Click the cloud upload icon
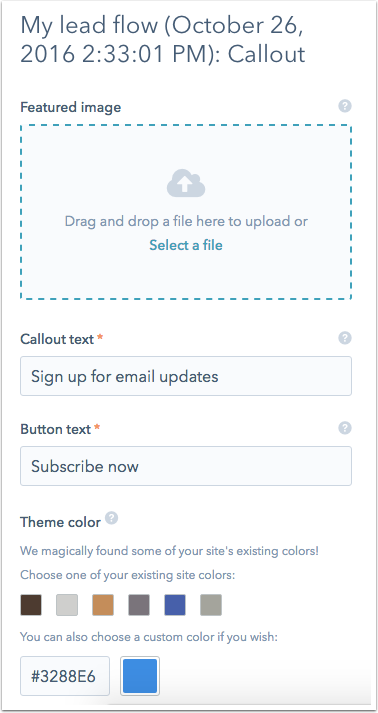Image resolution: width=378 pixels, height=713 pixels. [186, 183]
